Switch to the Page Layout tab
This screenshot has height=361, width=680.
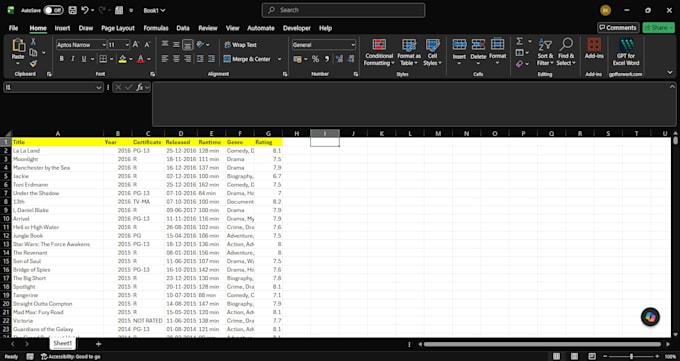(x=118, y=28)
